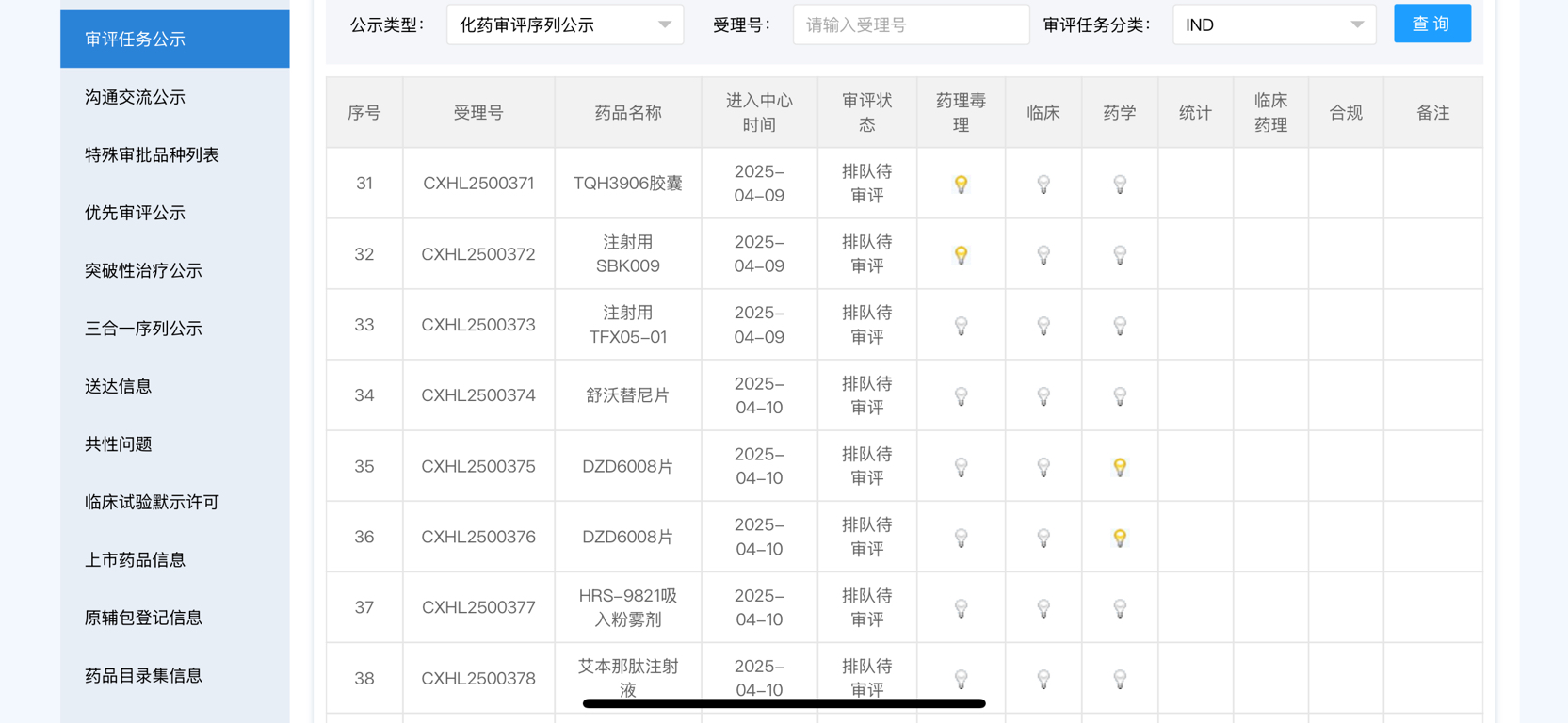1568x724 pixels.
Task: Click the 药理毒理 bulb icon for CXHL2500375
Action: tap(961, 467)
